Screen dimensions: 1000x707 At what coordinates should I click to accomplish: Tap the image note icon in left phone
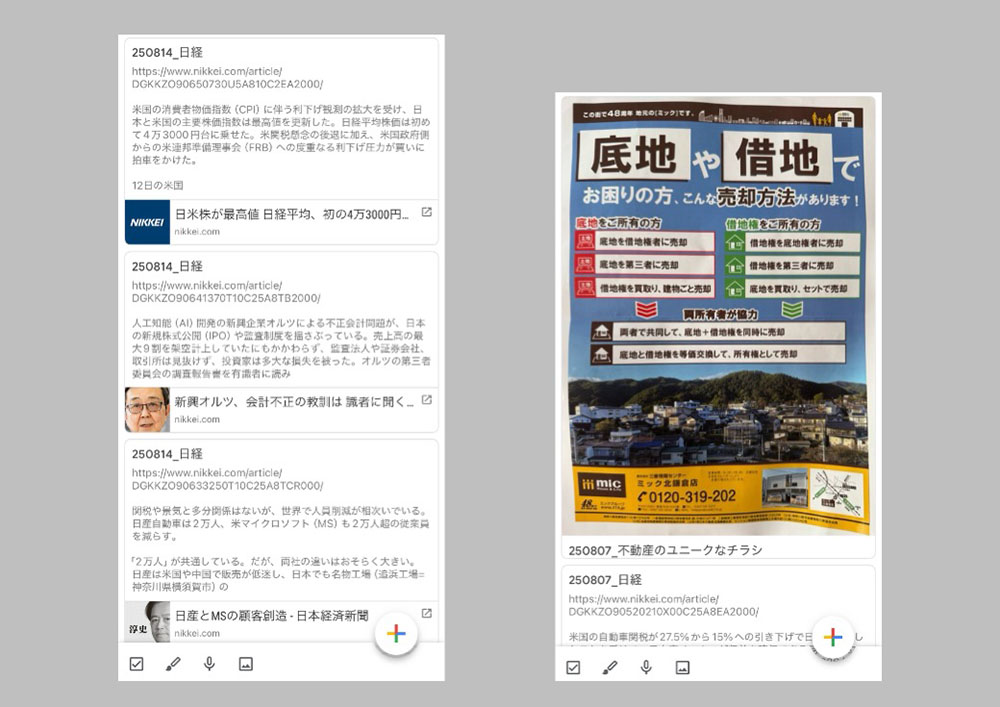[246, 664]
